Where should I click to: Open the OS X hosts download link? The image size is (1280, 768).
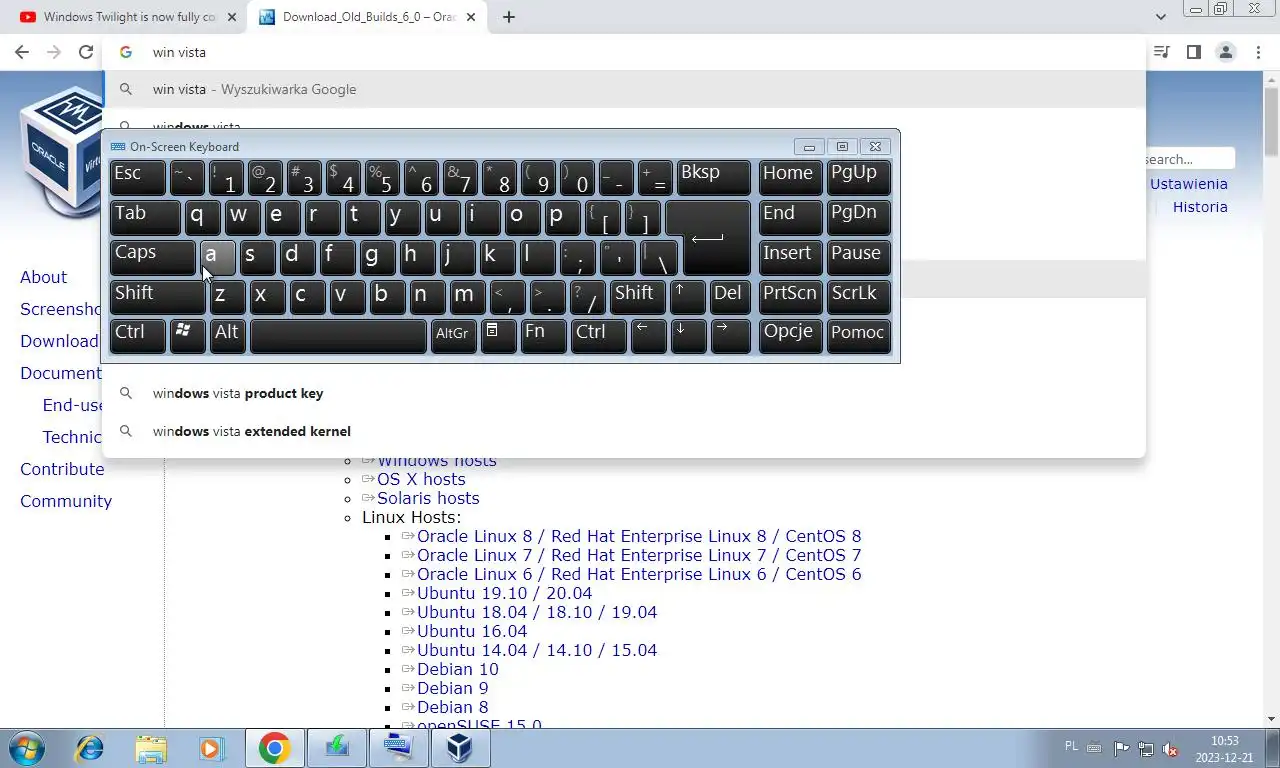click(x=421, y=479)
